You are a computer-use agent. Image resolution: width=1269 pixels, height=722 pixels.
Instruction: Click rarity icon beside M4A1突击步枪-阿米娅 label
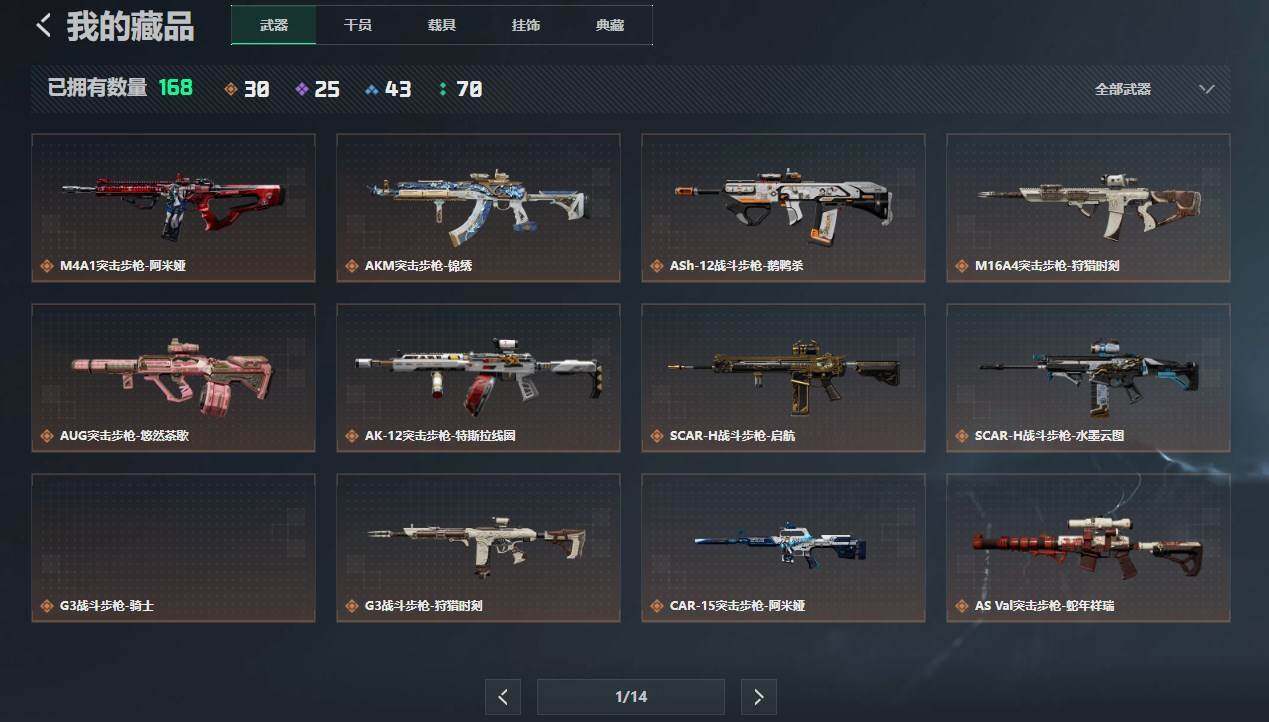[46, 266]
